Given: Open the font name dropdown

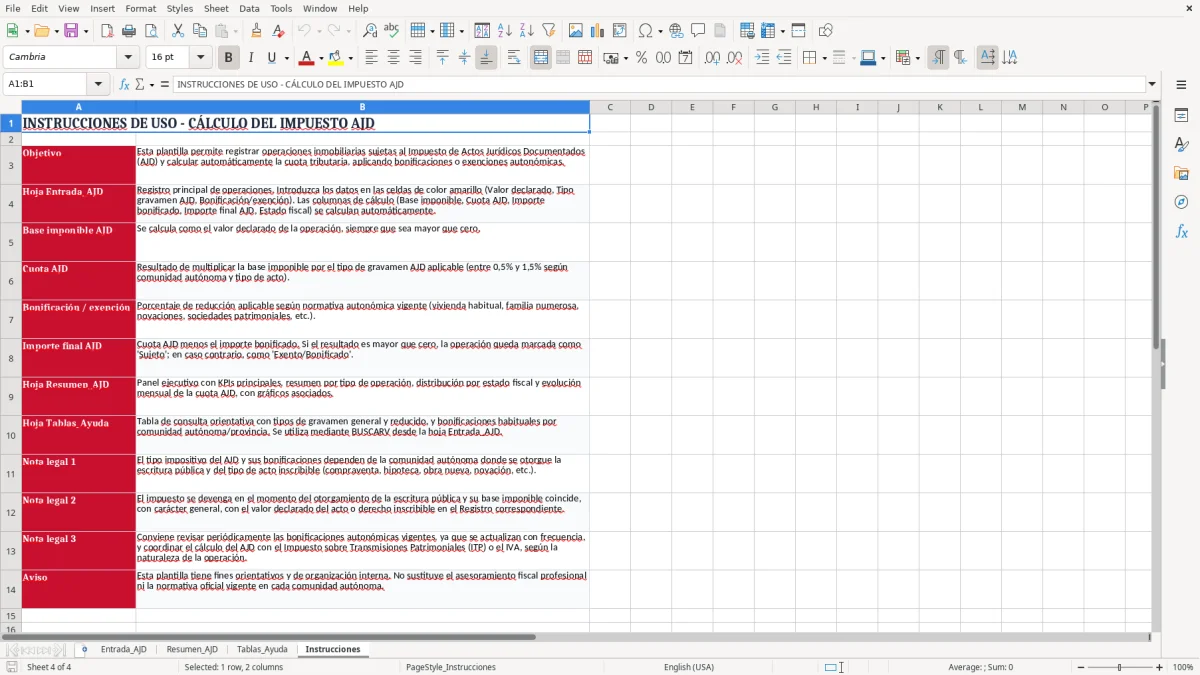Looking at the screenshot, I should coord(127,58).
